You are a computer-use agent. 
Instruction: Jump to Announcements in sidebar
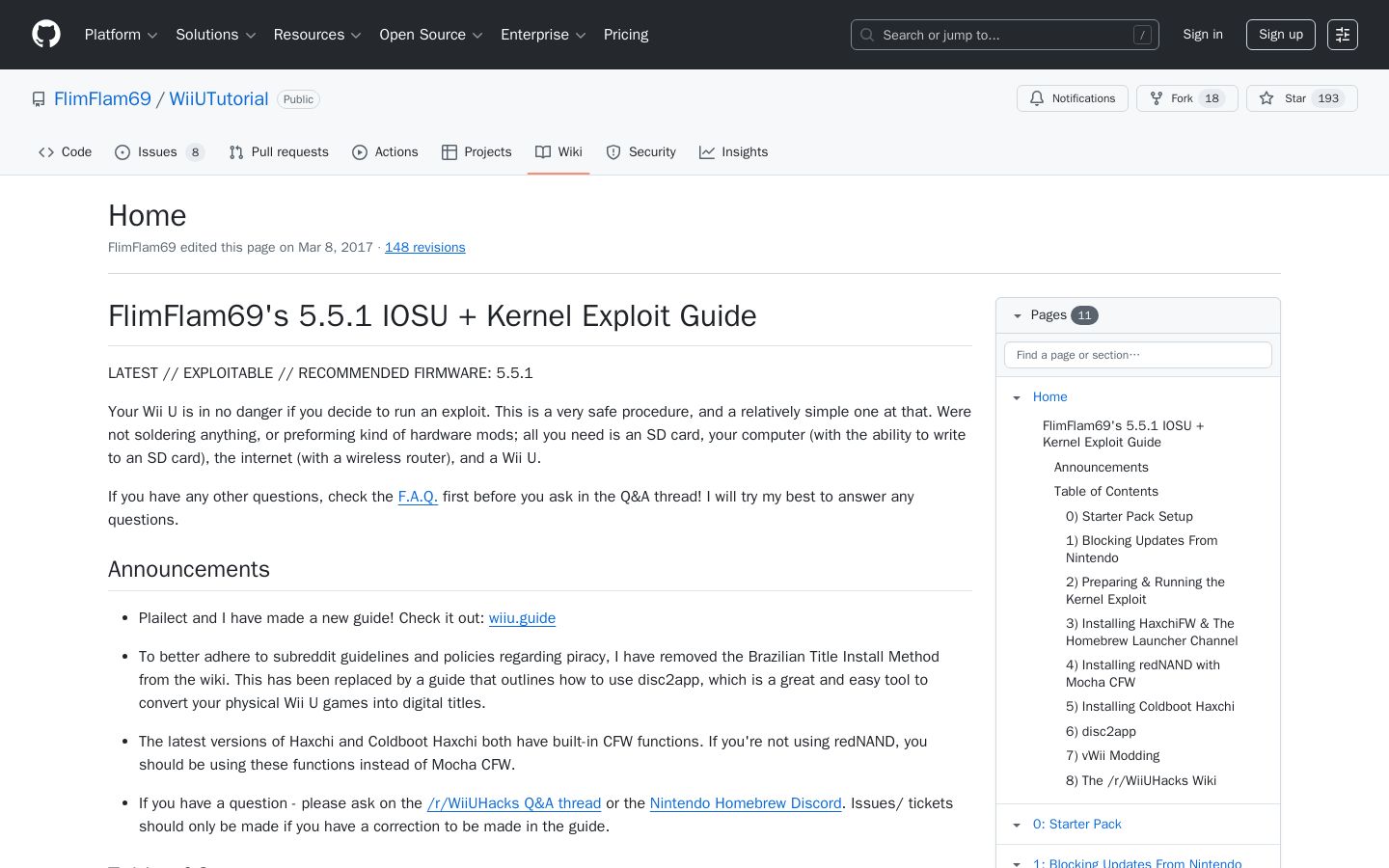(x=1102, y=468)
